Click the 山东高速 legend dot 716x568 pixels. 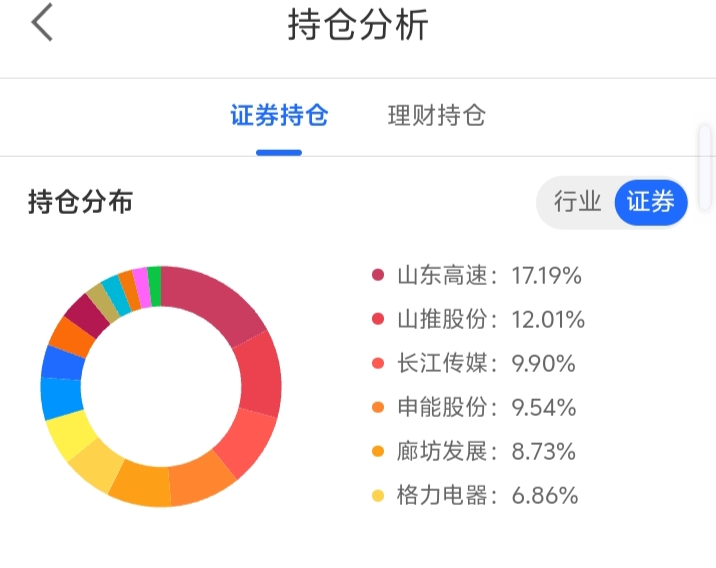point(378,275)
